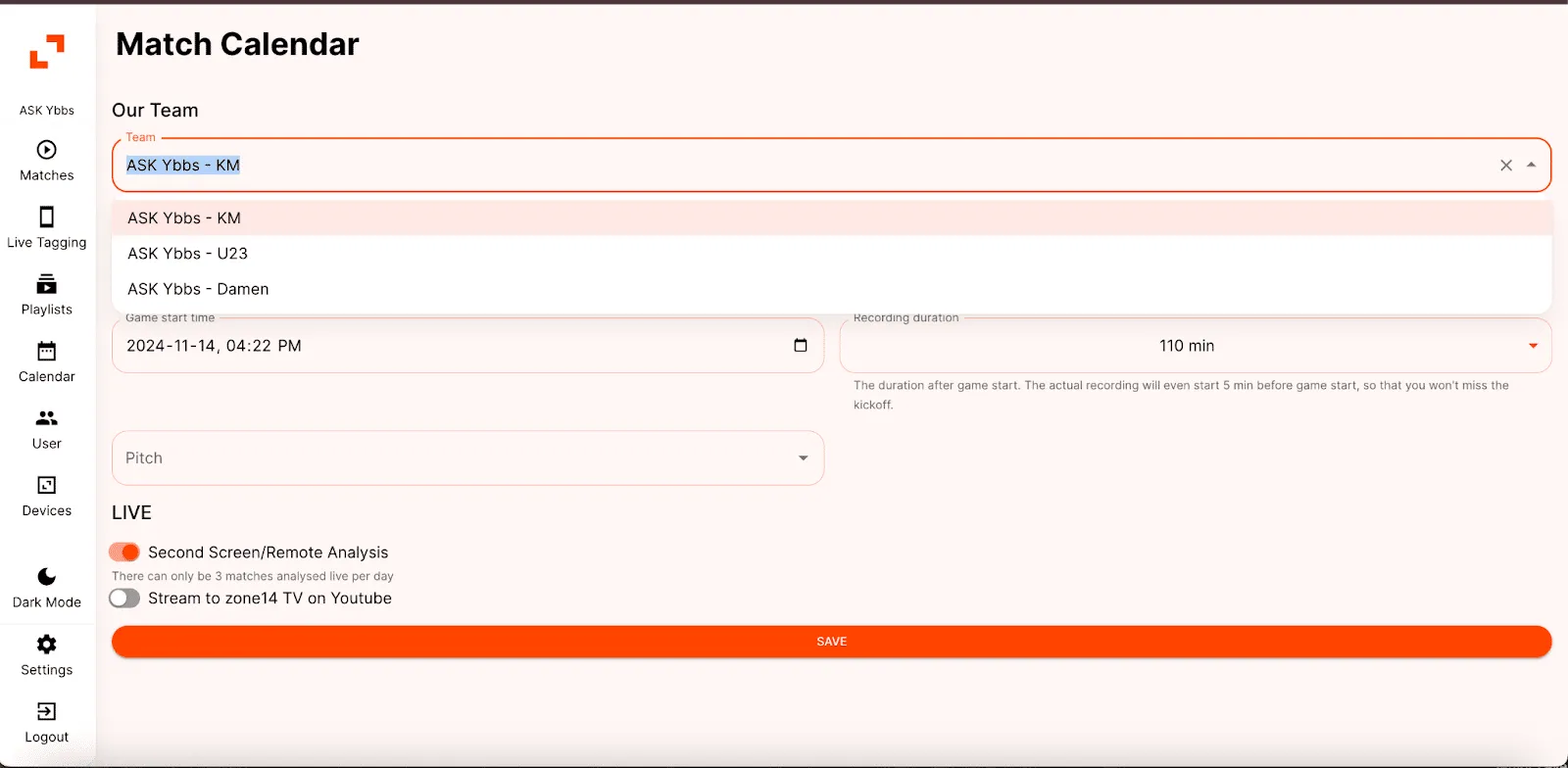The image size is (1568, 768).
Task: Click the Game start time field
Action: (467, 346)
